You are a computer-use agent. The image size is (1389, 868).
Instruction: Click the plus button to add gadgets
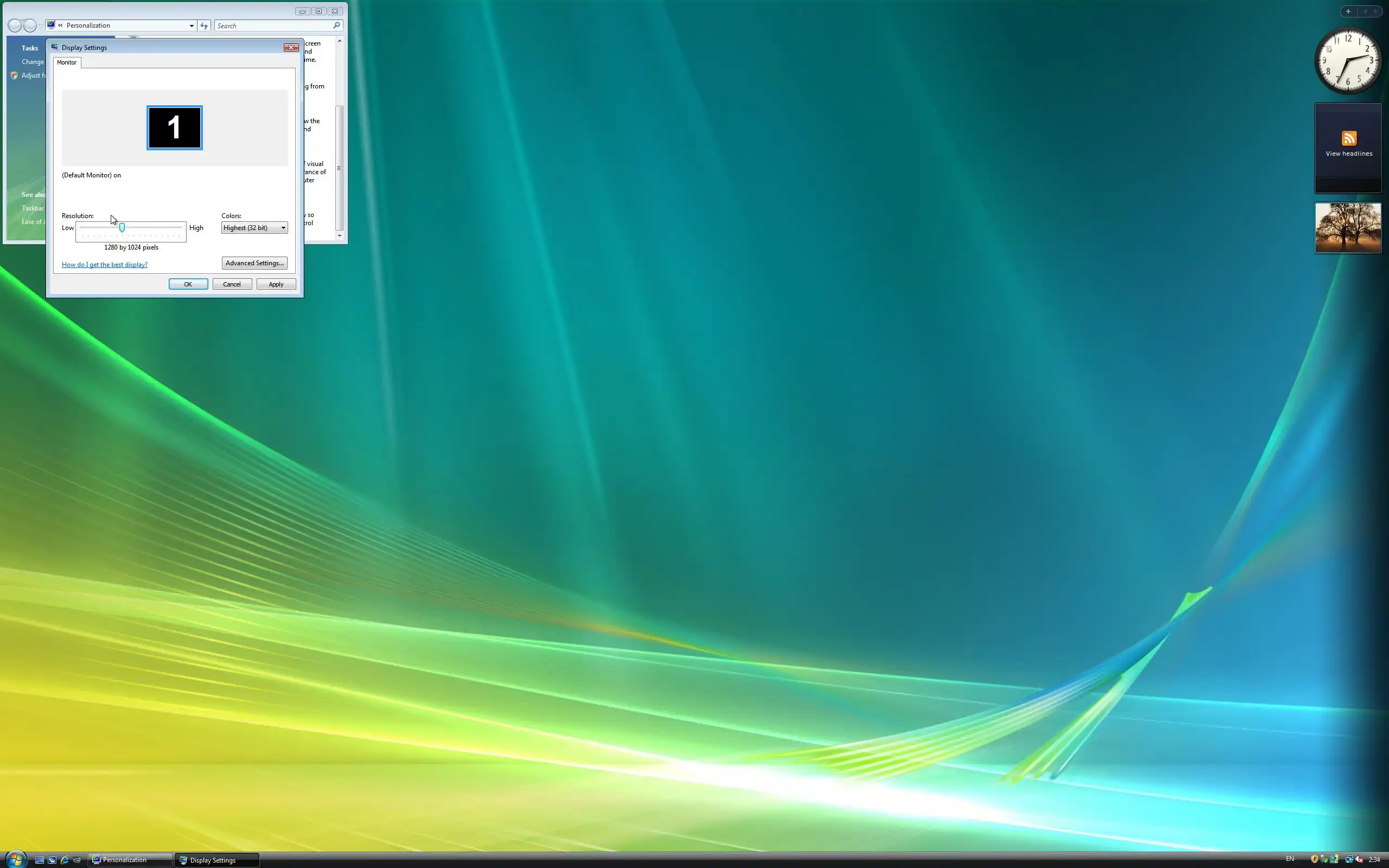1348,11
